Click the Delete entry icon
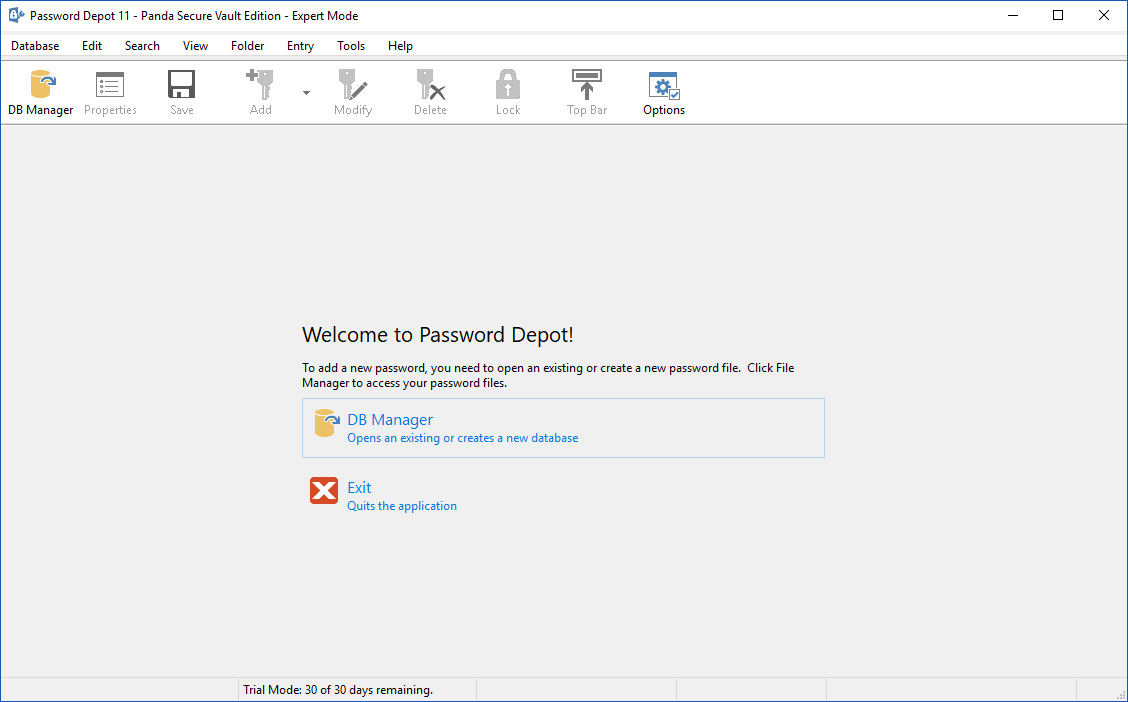Screen dimensions: 1128x702 point(430,86)
